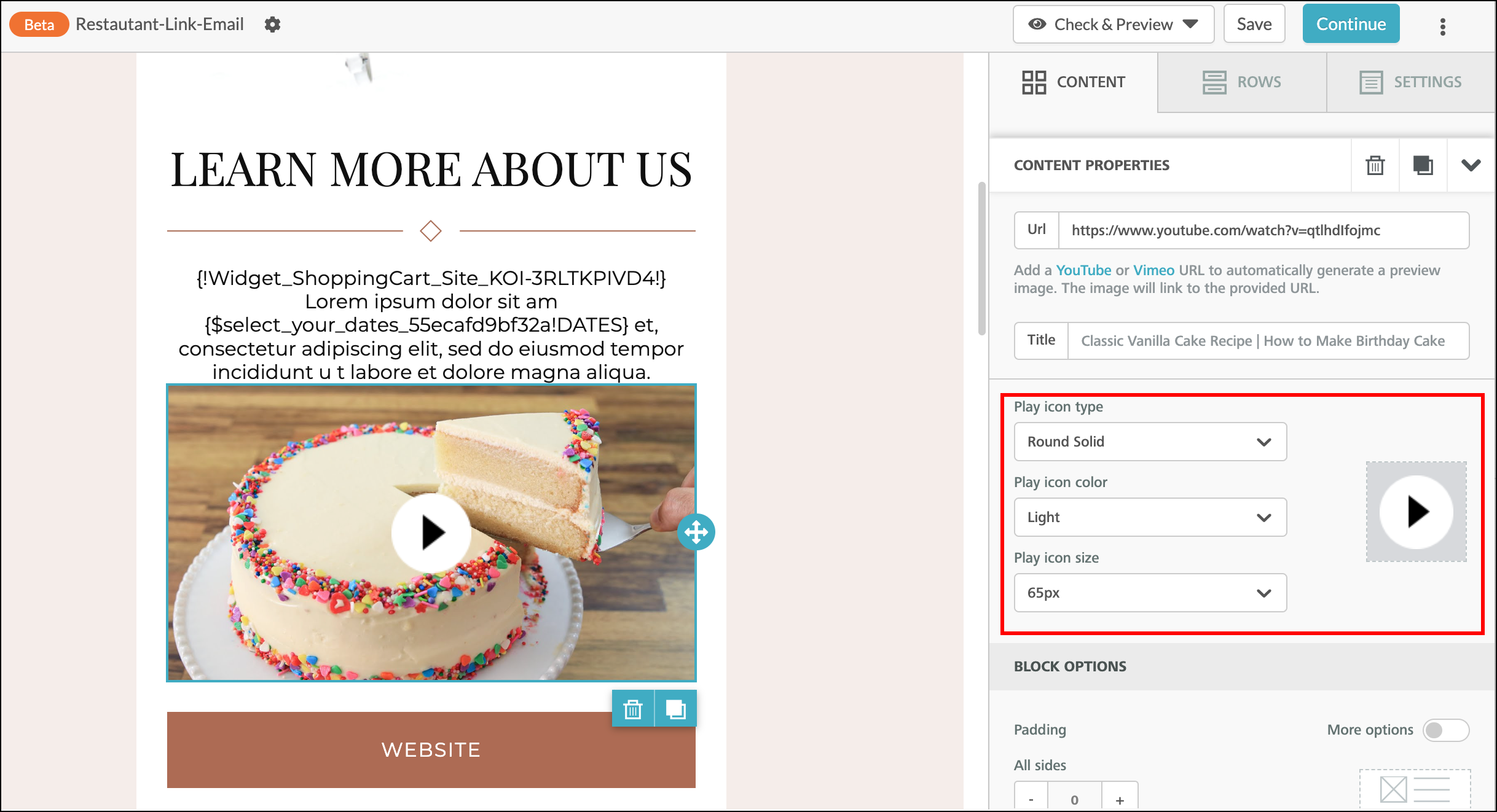1497x812 pixels.
Task: Collapse the Content Properties panel chevron
Action: 1471,165
